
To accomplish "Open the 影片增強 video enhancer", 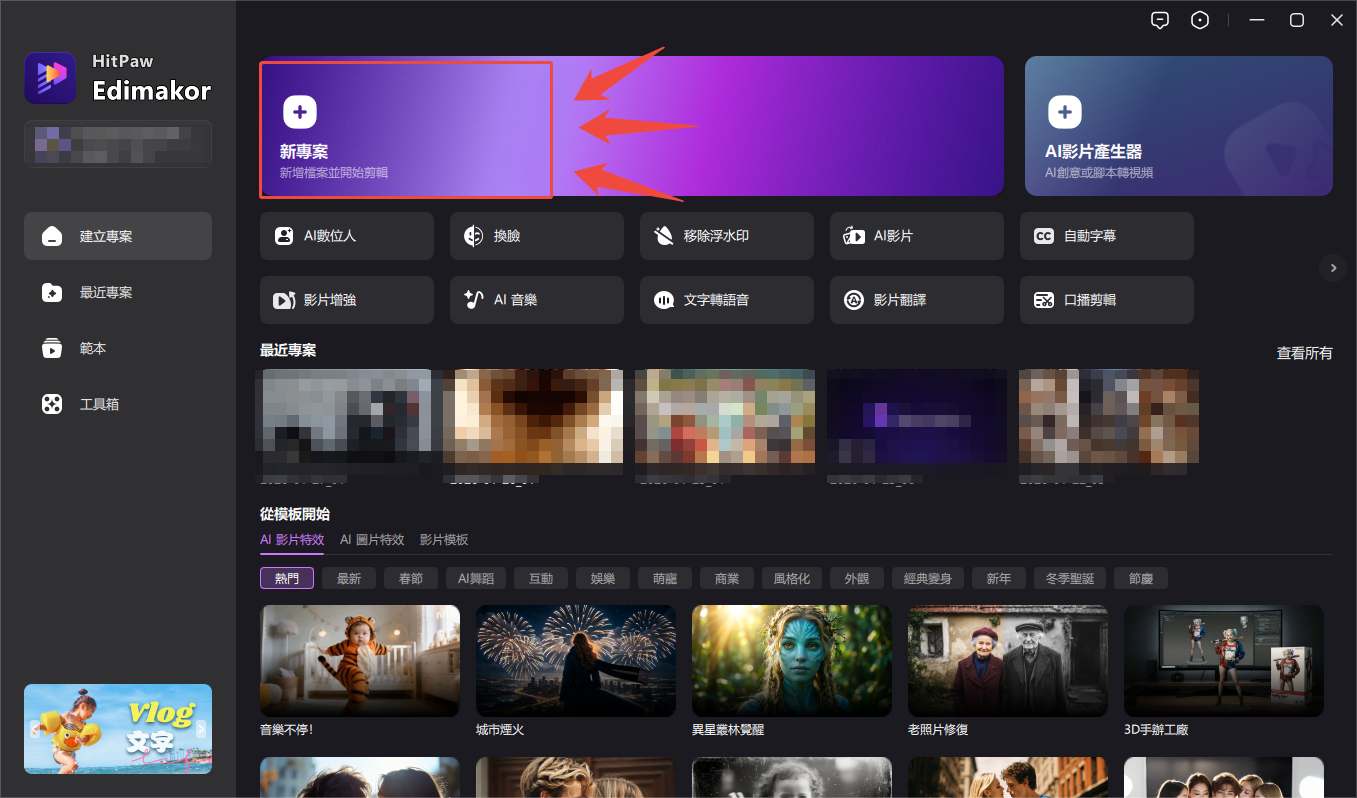I will coord(346,300).
